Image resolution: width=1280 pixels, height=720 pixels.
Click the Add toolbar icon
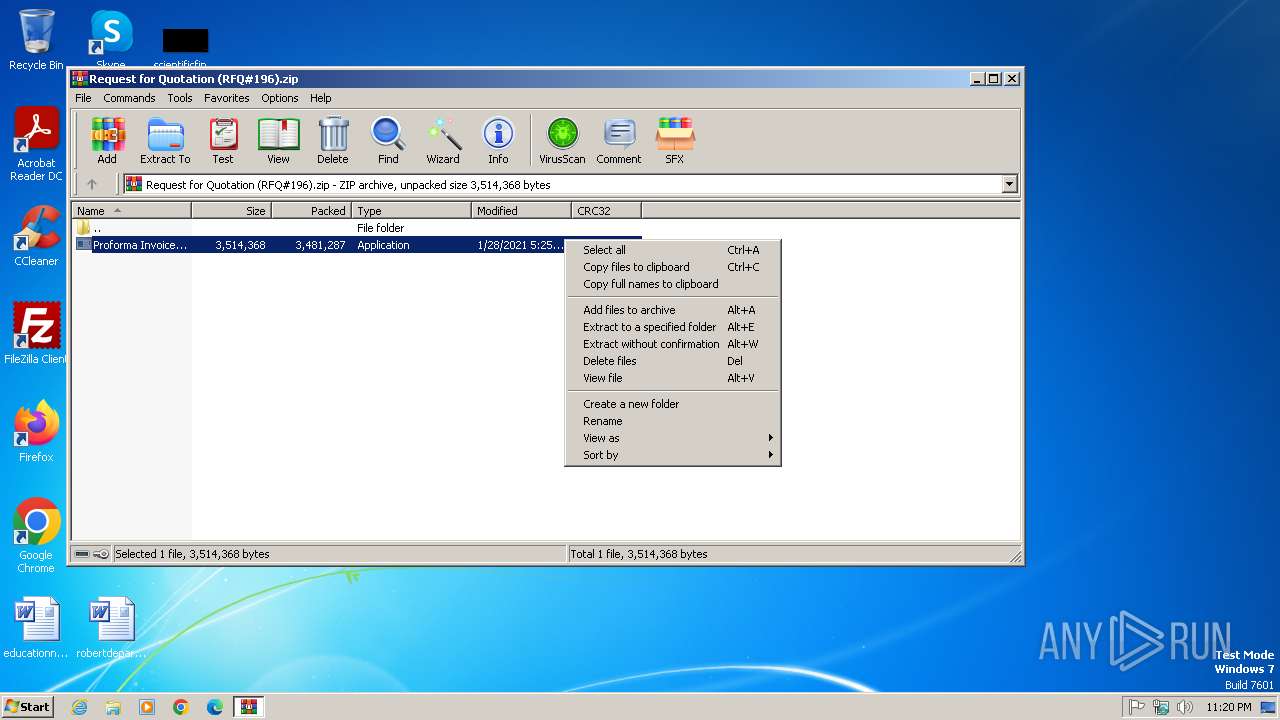[107, 140]
